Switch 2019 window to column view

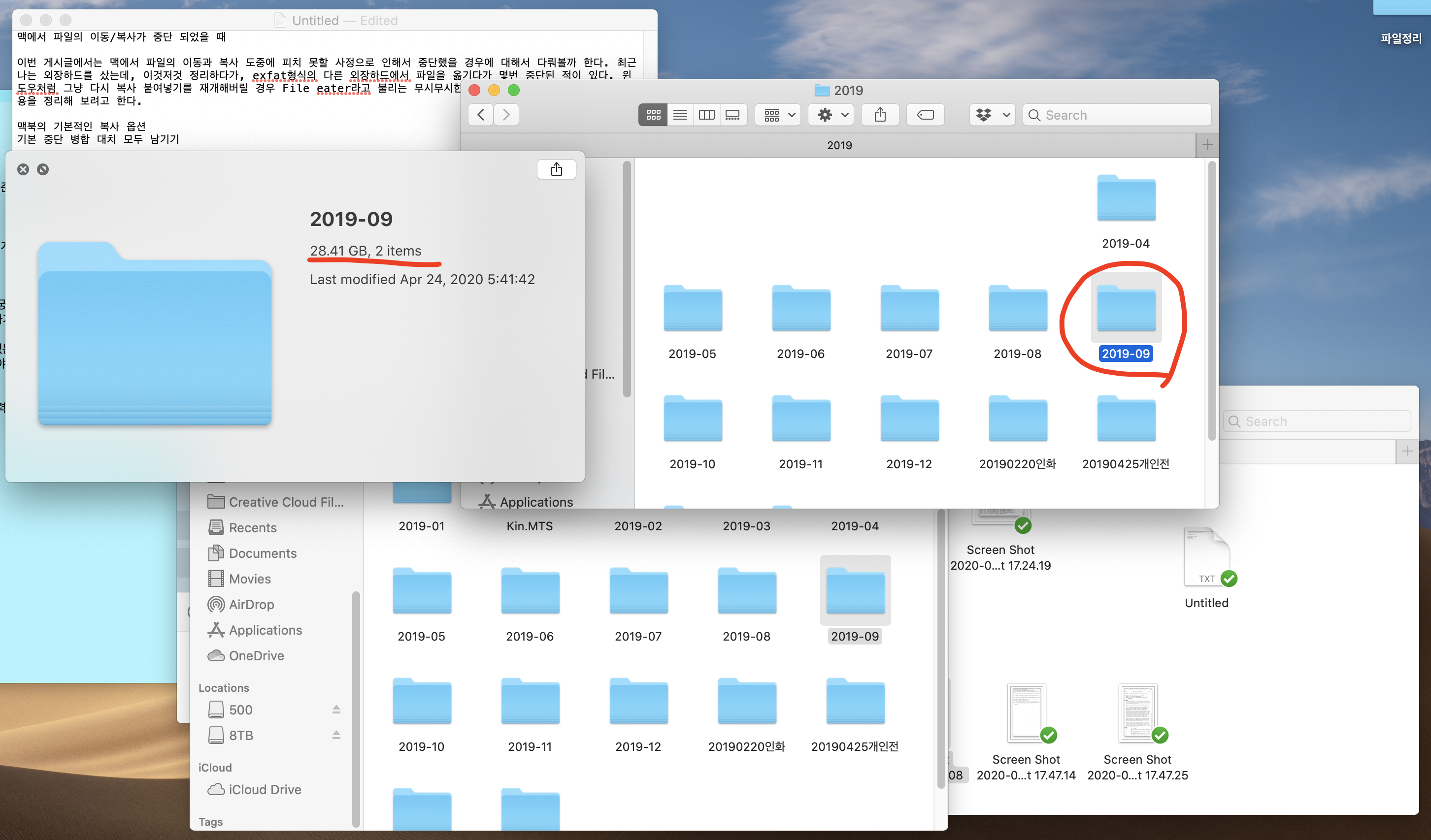[706, 115]
